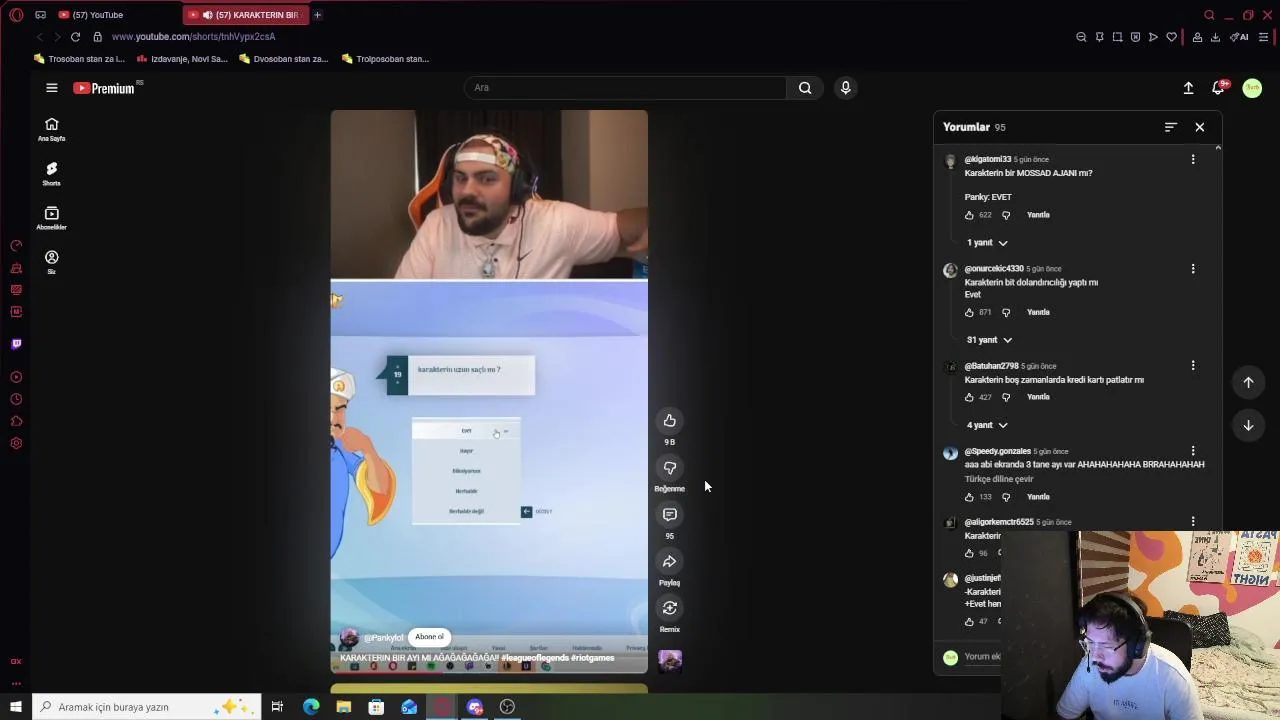Expand 1 yanıt replies under kigatomi33
The image size is (1280, 720).
point(987,243)
